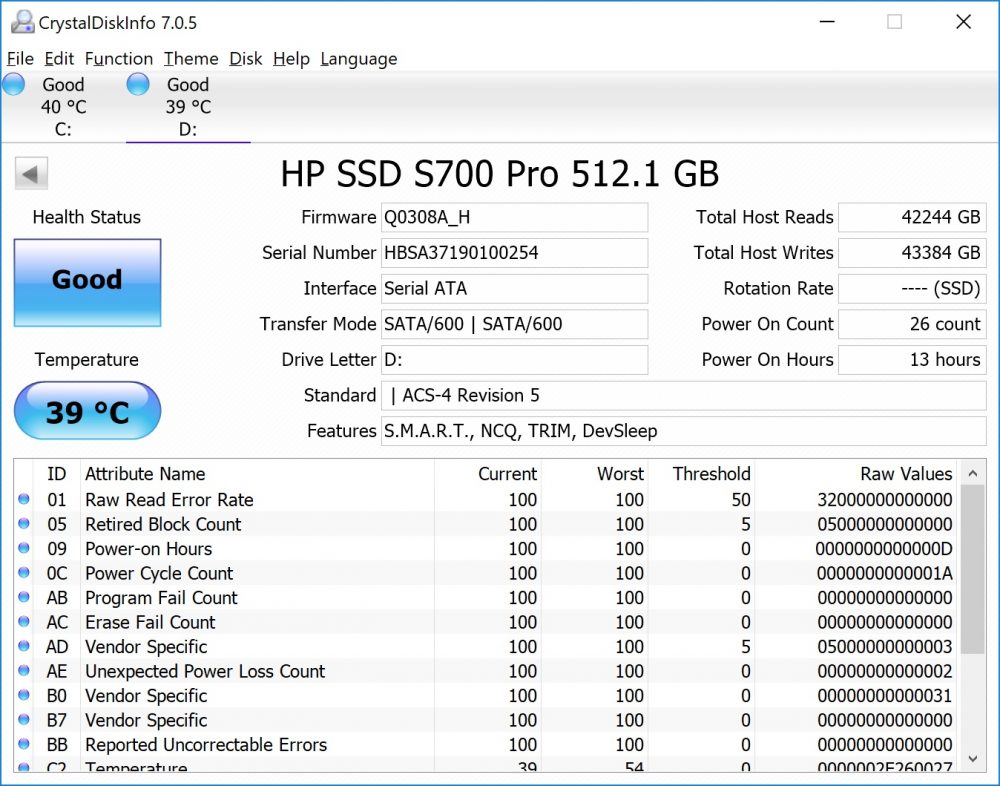This screenshot has height=786, width=1000.
Task: Click the attribute list scroll down arrow
Action: (973, 759)
